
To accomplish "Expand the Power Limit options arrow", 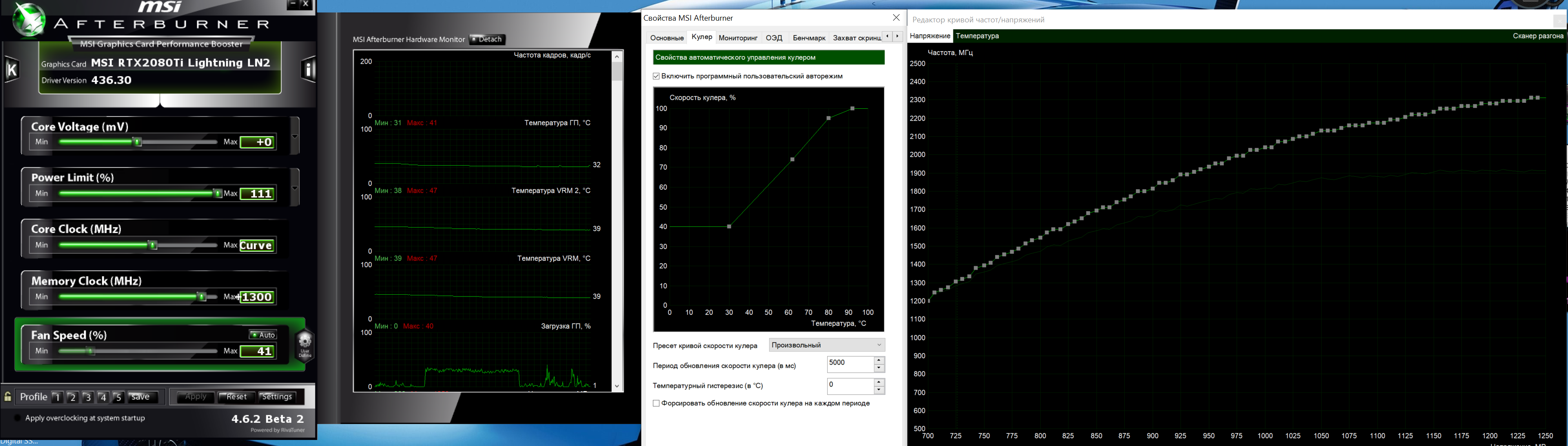I will click(295, 188).
